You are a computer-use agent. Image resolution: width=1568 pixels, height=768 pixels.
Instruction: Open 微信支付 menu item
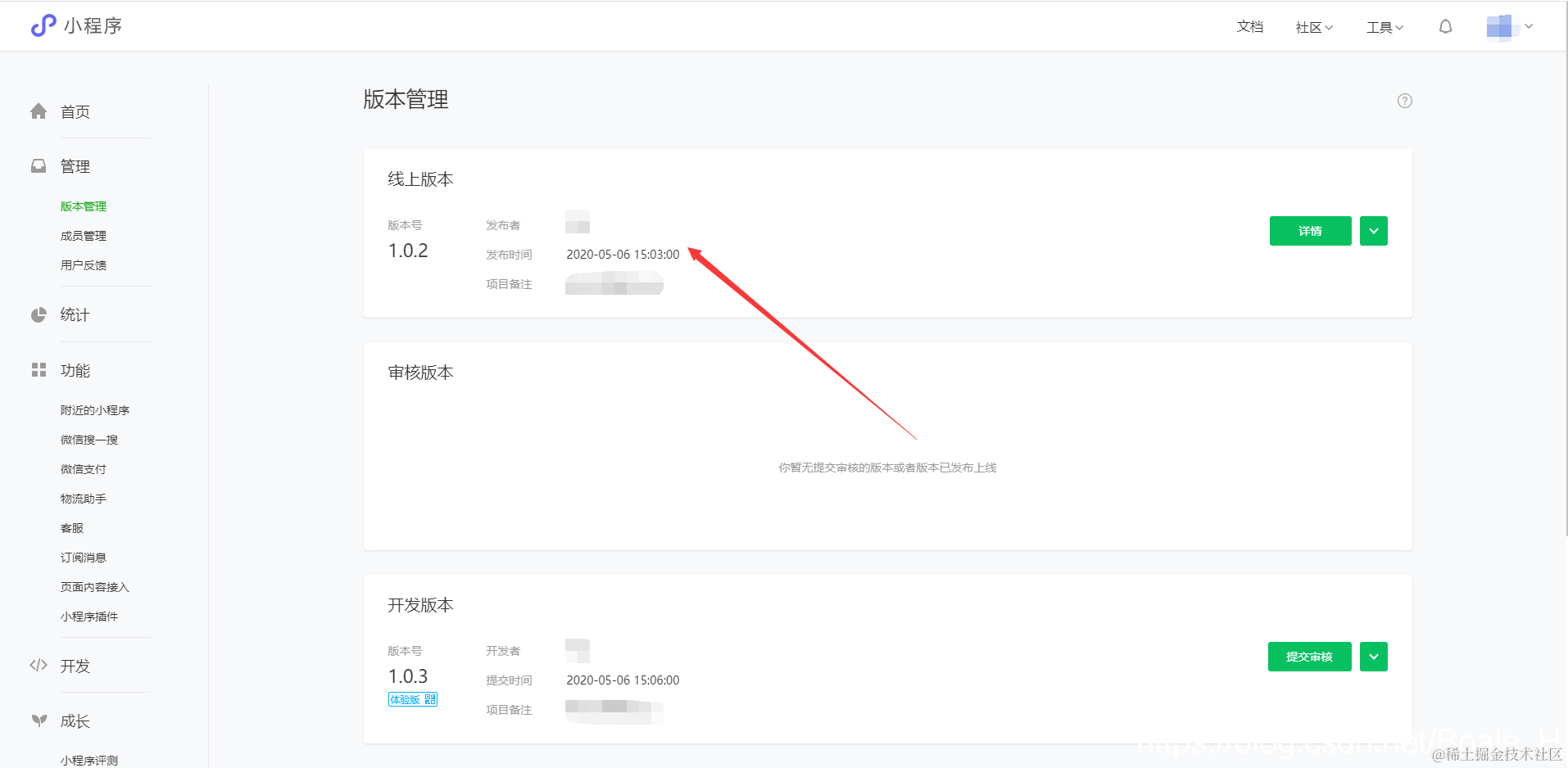click(84, 469)
